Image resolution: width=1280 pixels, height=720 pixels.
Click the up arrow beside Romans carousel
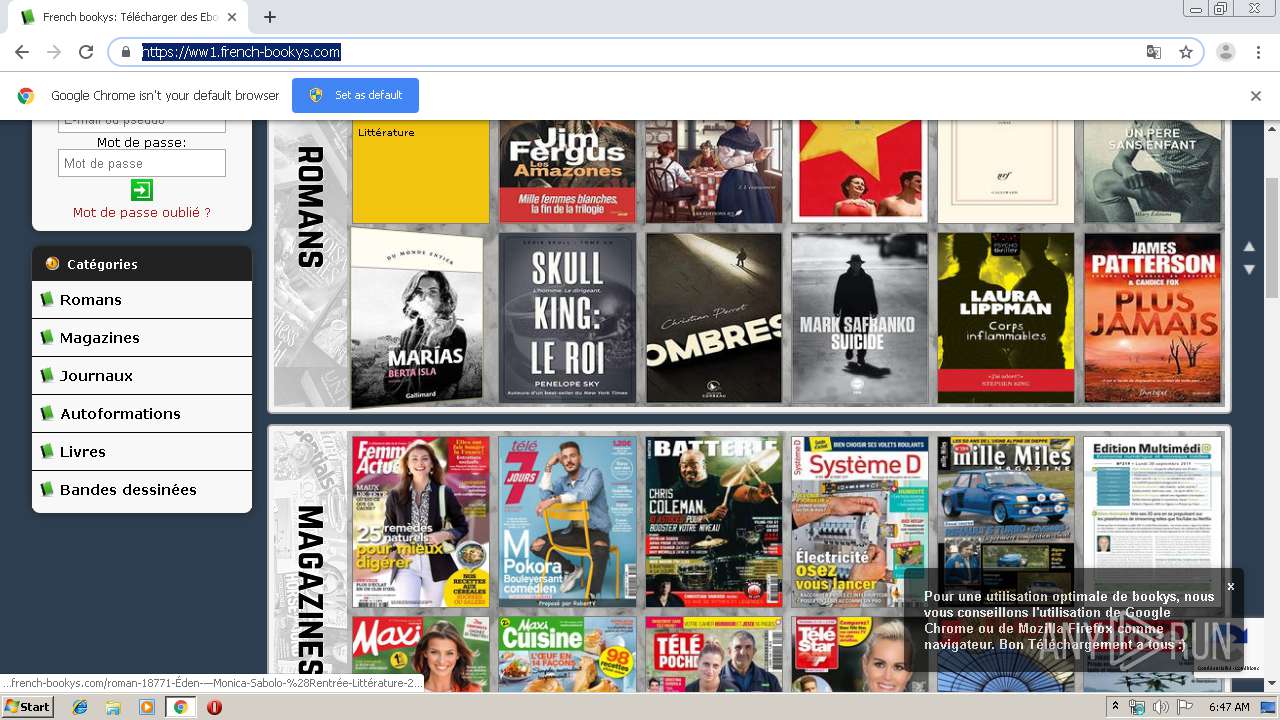click(1248, 247)
